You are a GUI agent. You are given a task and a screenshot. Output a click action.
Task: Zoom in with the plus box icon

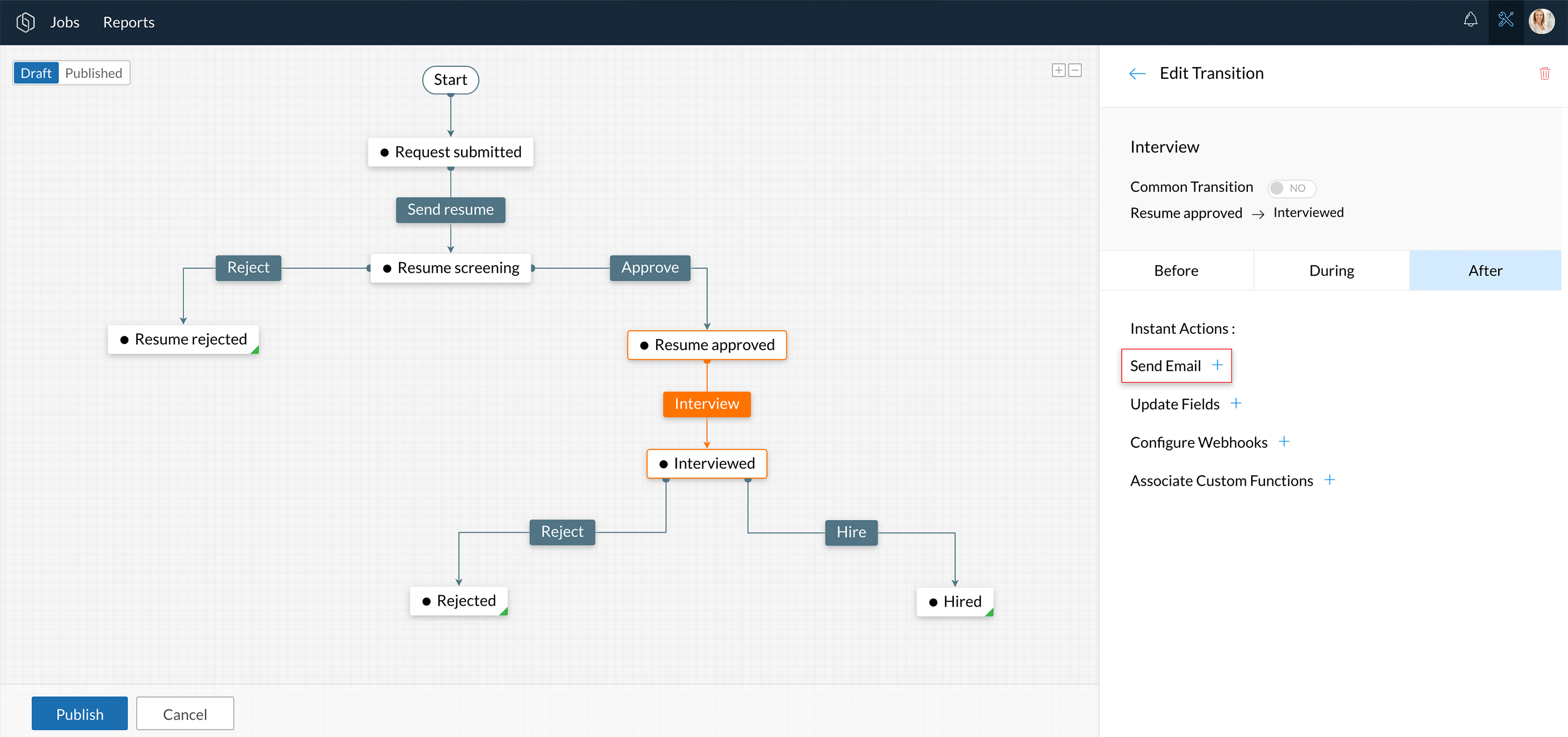click(1058, 71)
